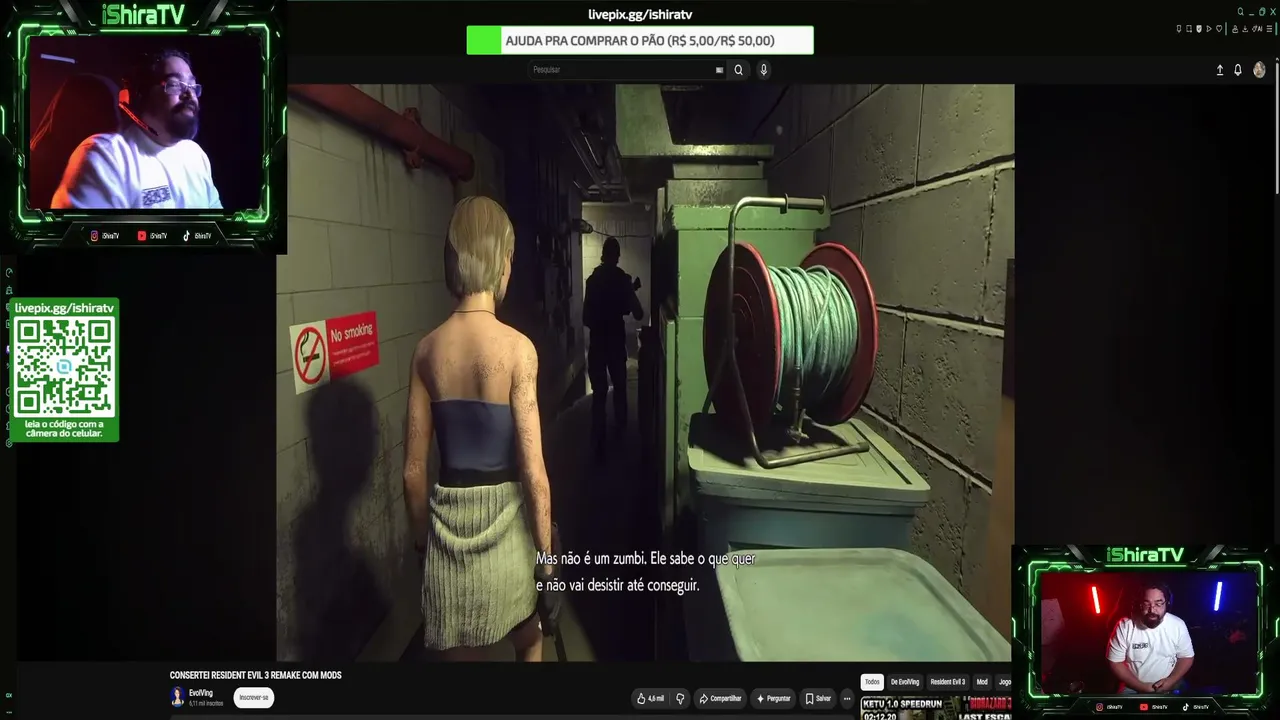Open YouTube notifications bell
Image resolution: width=1280 pixels, height=720 pixels.
click(1238, 70)
